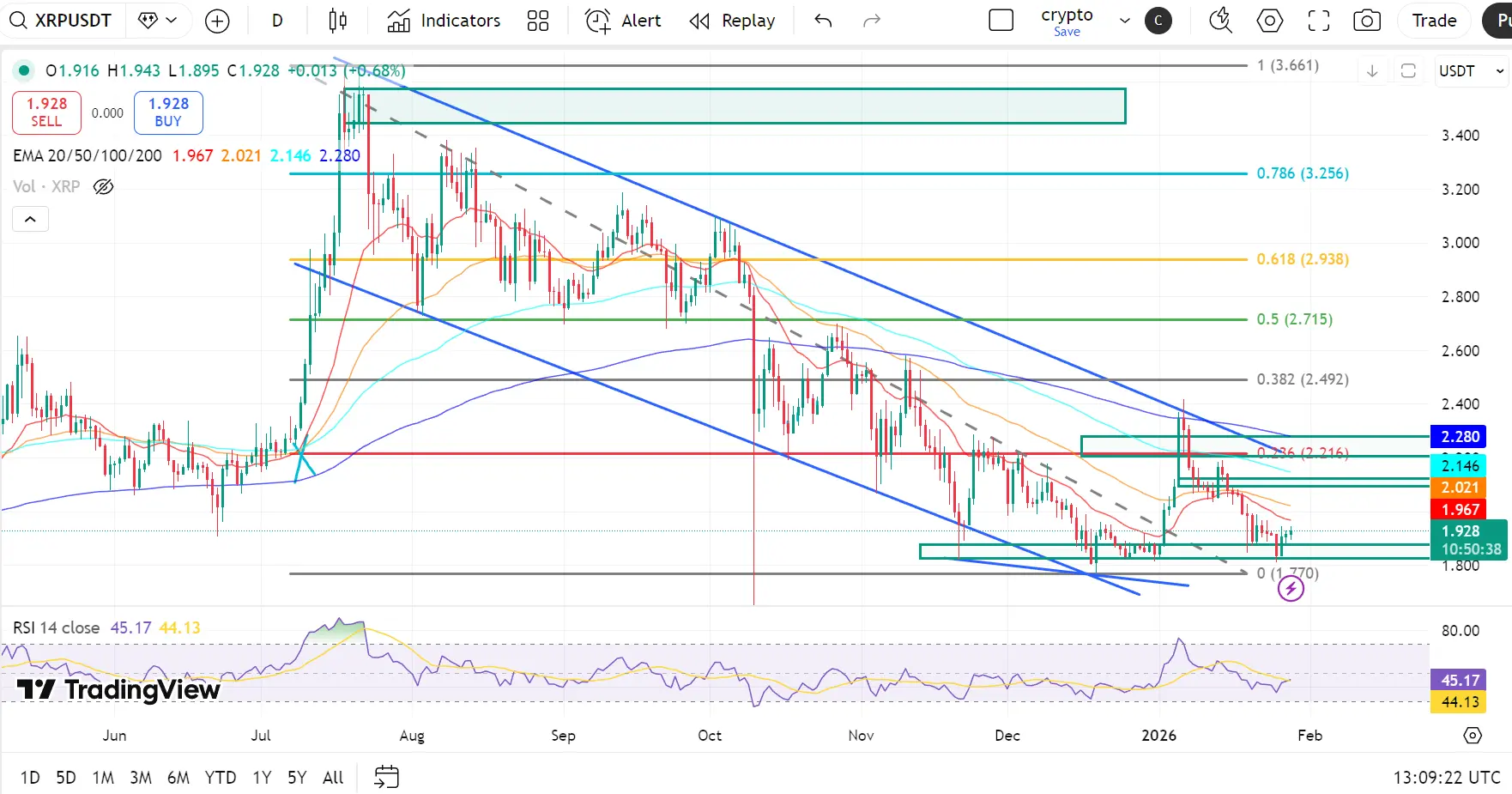Click the down arrow icon beside USDT
The image size is (1512, 794).
[x=1372, y=71]
